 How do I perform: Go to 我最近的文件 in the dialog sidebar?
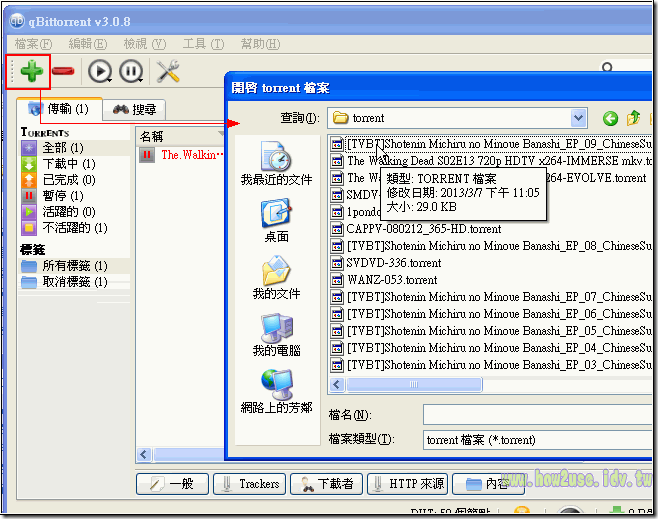click(x=276, y=164)
